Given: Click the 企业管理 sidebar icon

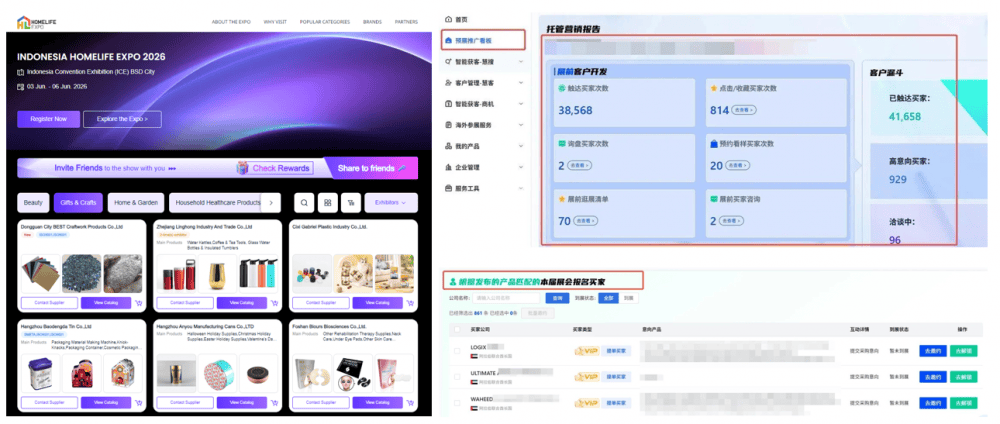Looking at the screenshot, I should point(448,167).
